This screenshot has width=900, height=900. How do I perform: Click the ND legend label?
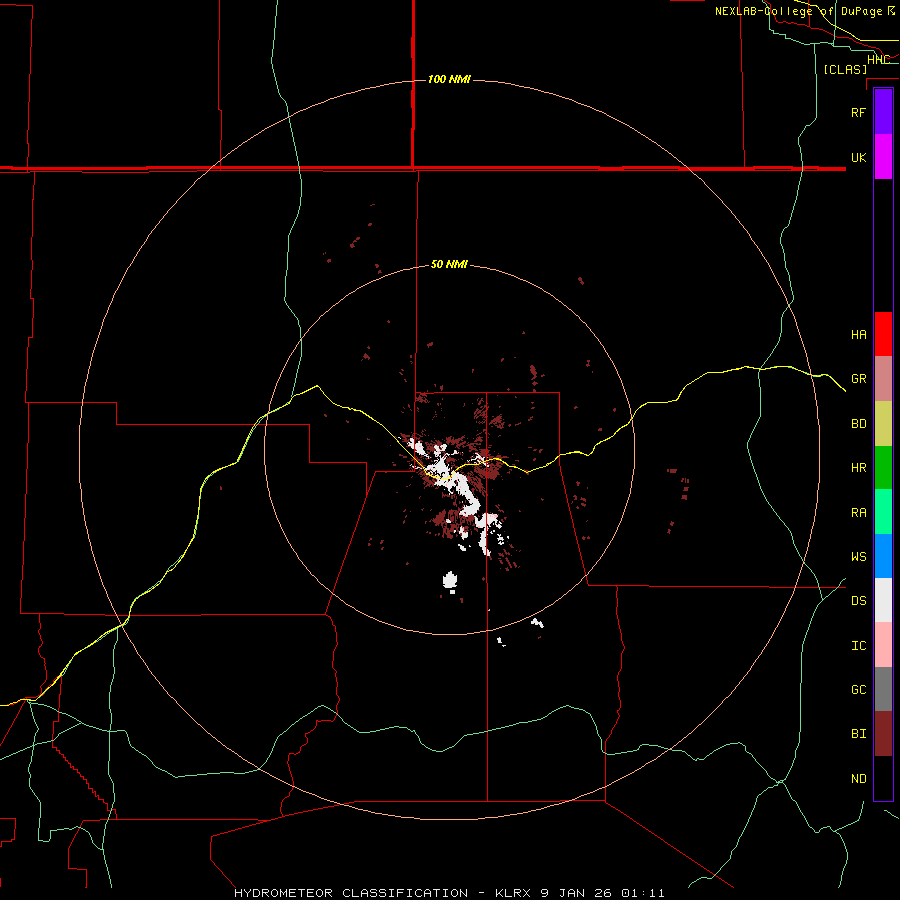coord(858,779)
